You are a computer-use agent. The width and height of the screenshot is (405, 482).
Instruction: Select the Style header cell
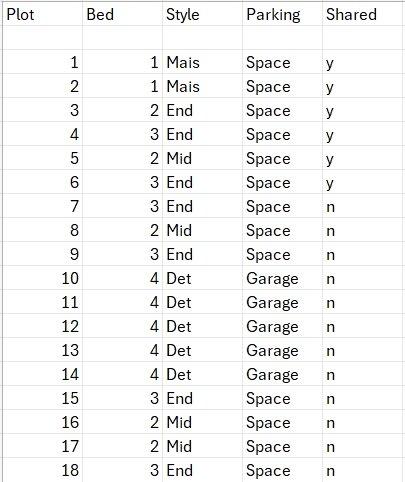(x=203, y=14)
